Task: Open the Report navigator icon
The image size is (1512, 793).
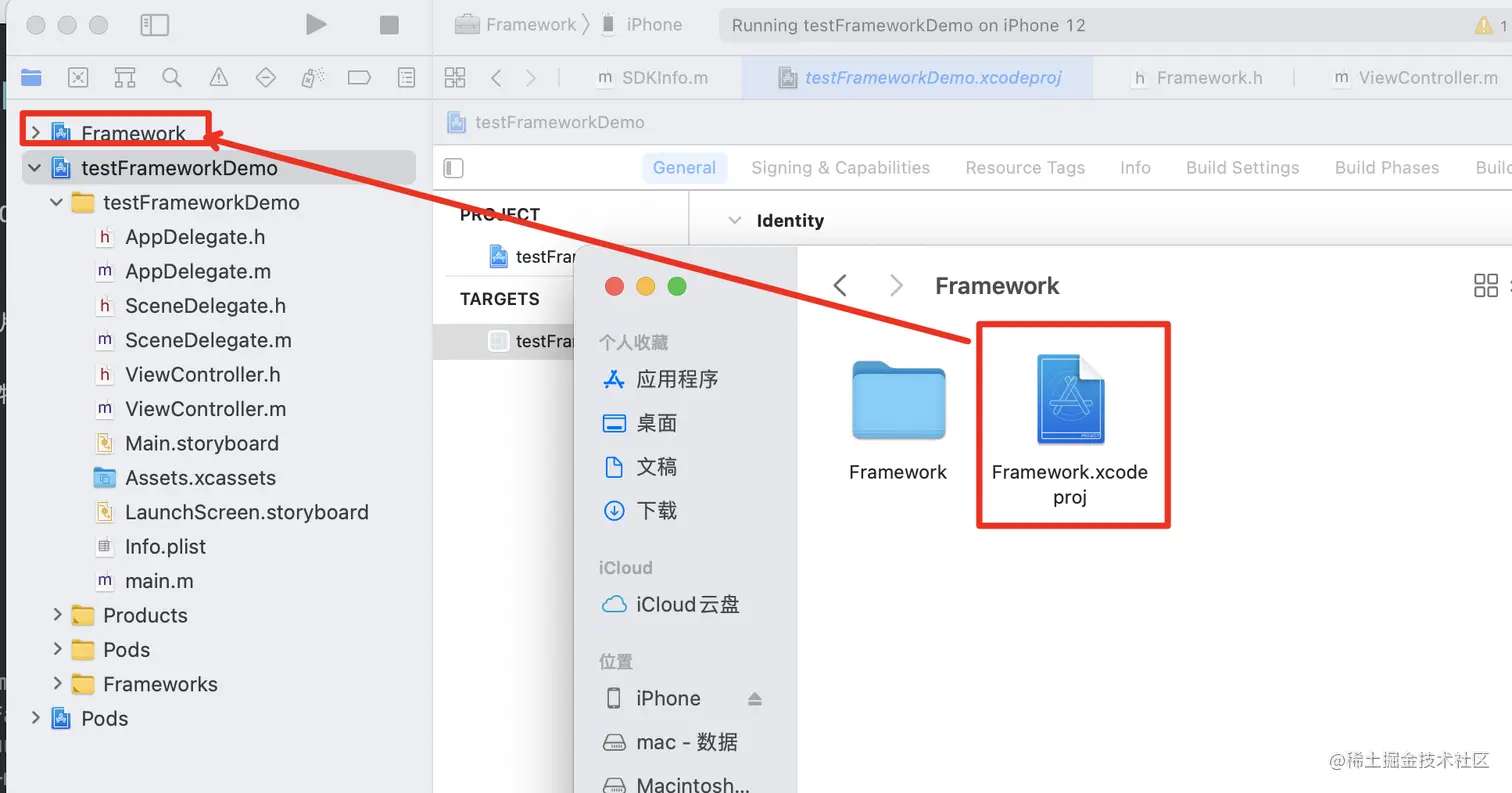Action: (x=406, y=77)
